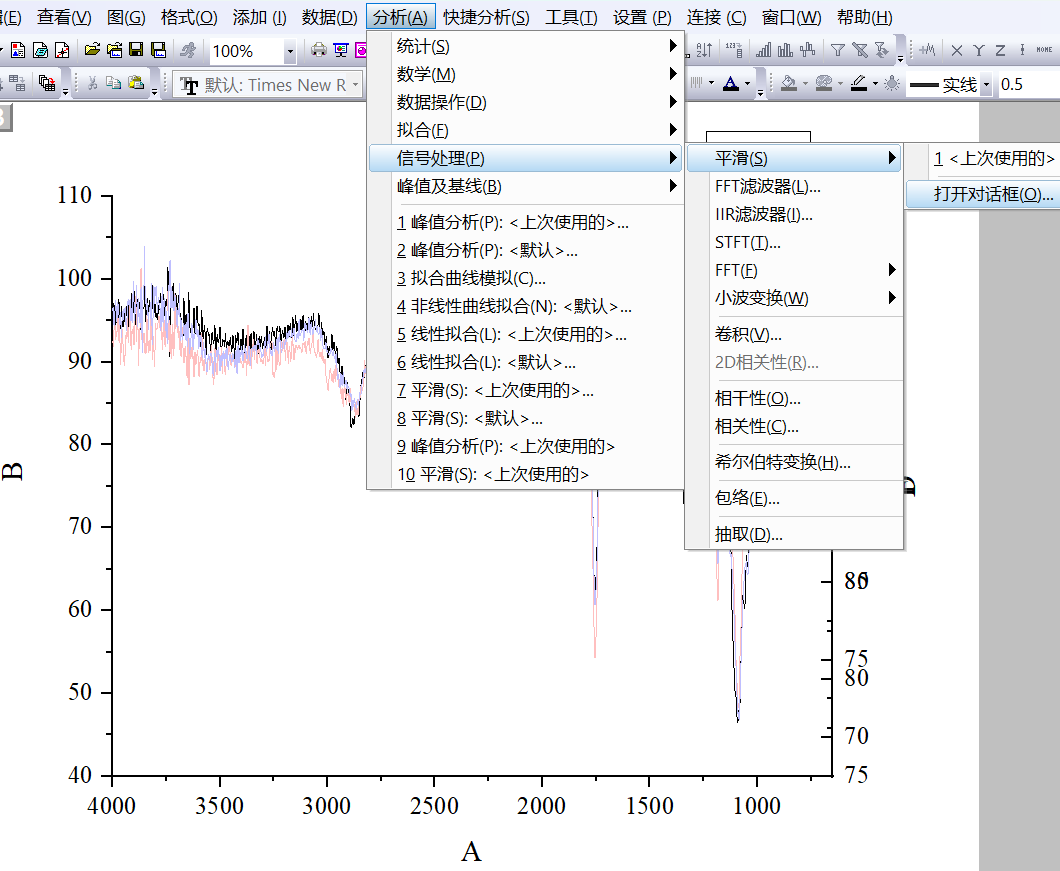Select the column statistics icon

[x=731, y=48]
